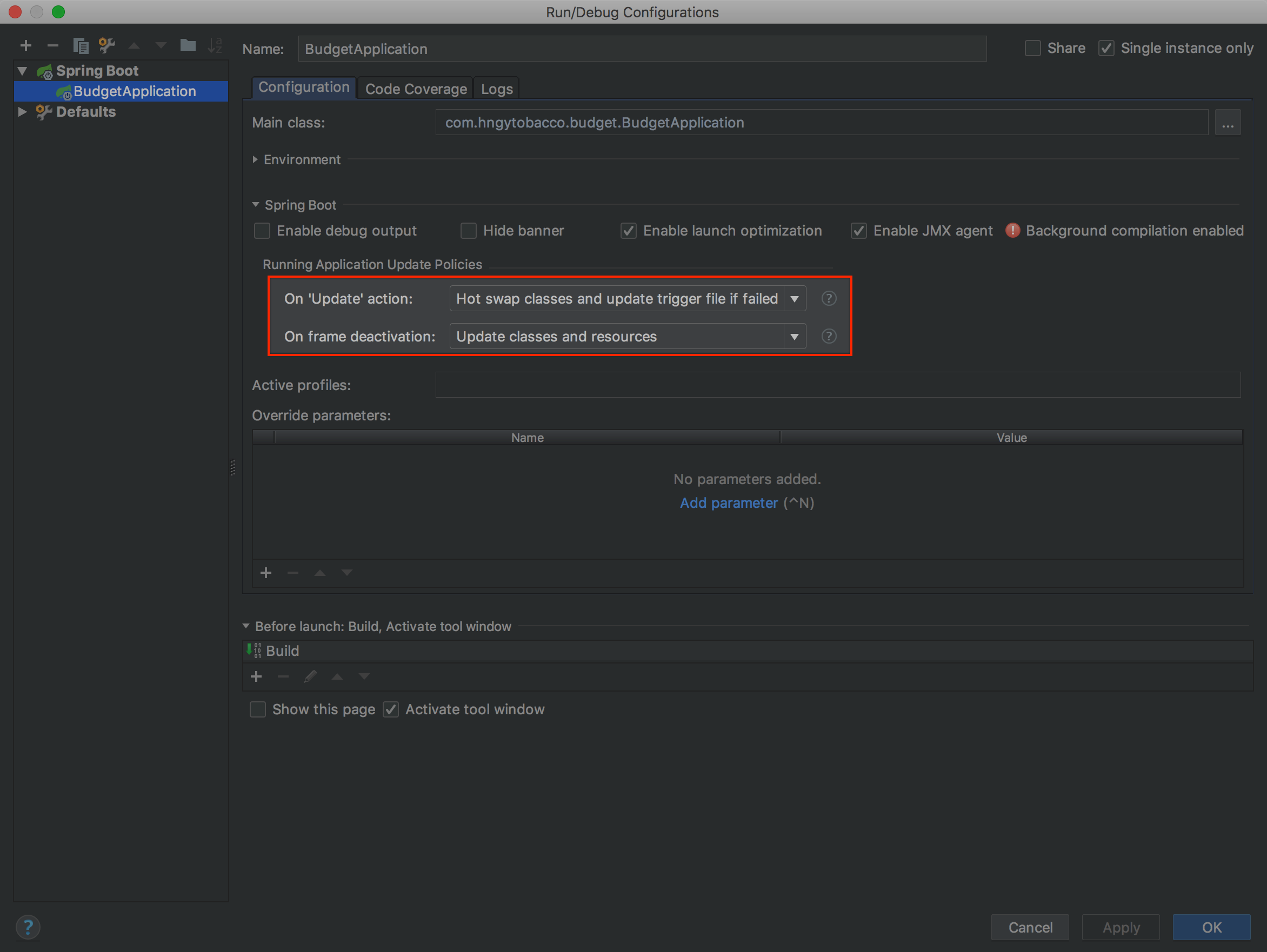Image resolution: width=1267 pixels, height=952 pixels.
Task: Edit default configuration settings
Action: point(107,45)
